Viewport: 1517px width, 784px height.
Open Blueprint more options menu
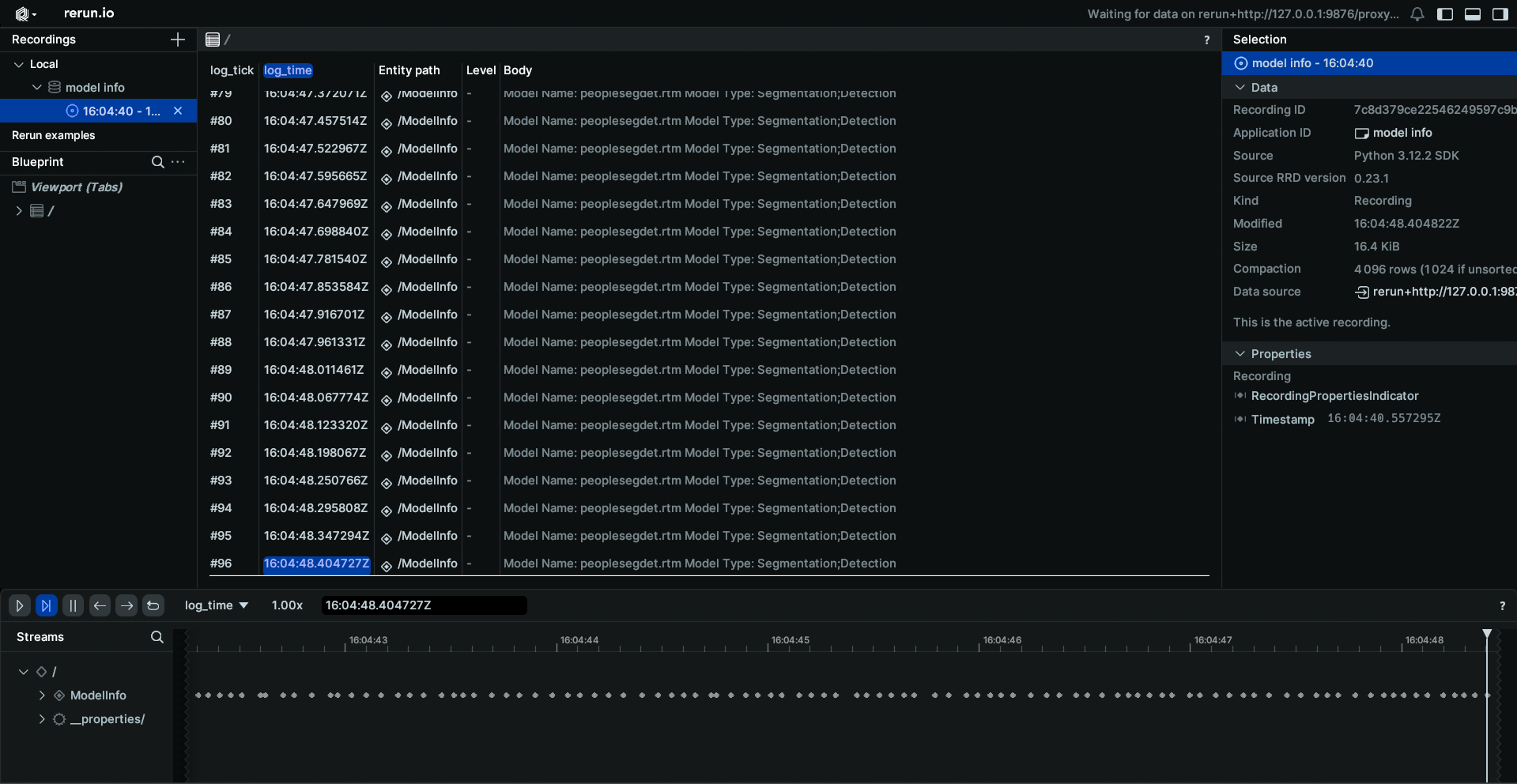(179, 162)
